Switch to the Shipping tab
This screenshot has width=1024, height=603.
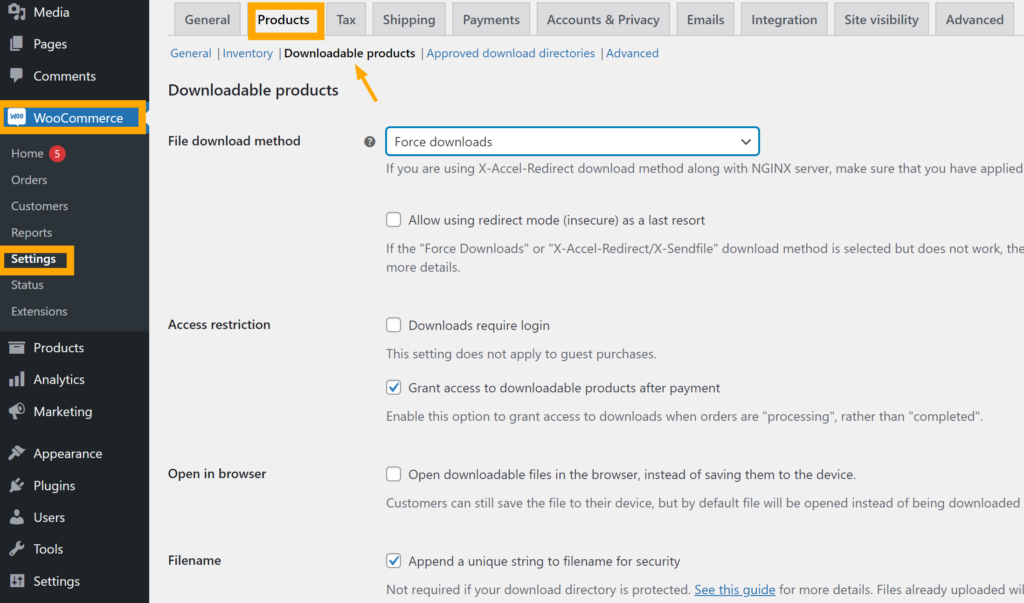pos(409,19)
